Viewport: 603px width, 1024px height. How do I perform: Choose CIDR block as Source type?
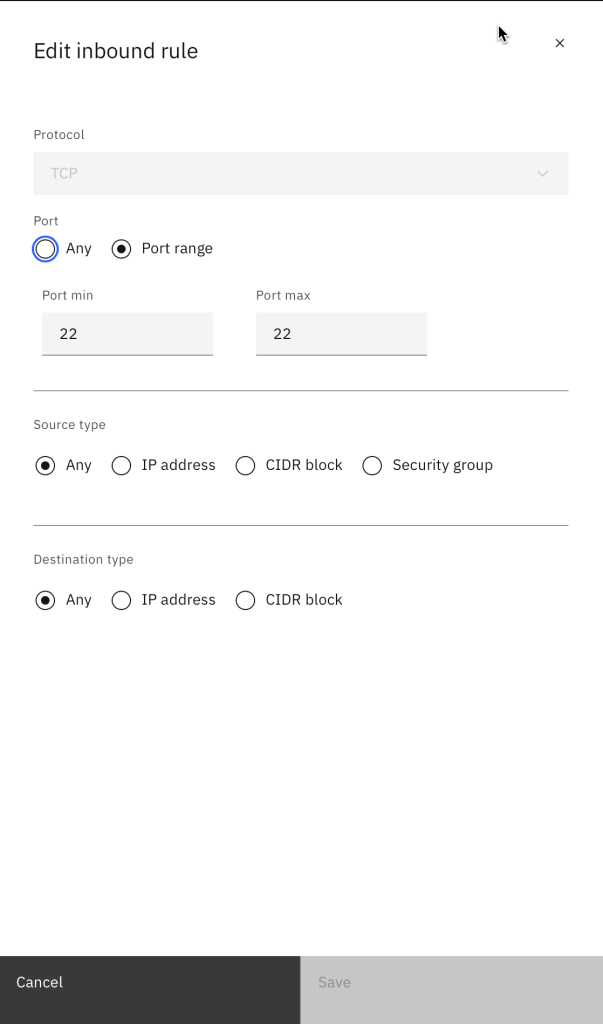[246, 465]
